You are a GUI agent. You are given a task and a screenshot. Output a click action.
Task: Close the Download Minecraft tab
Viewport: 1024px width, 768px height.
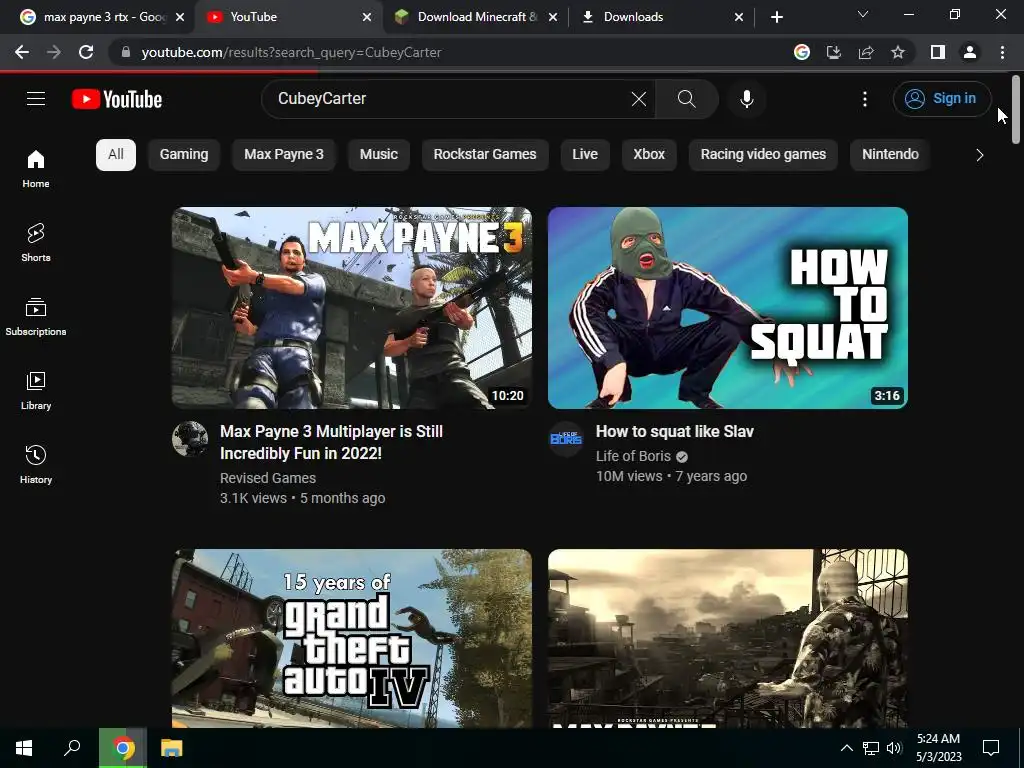553,17
